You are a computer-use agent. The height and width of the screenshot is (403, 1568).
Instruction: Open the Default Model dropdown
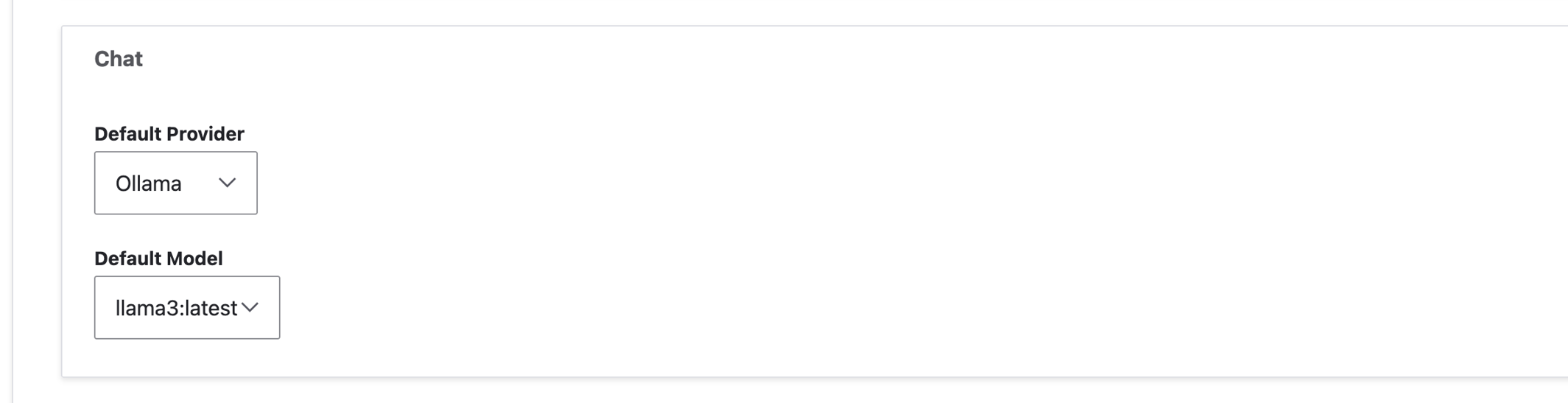186,307
